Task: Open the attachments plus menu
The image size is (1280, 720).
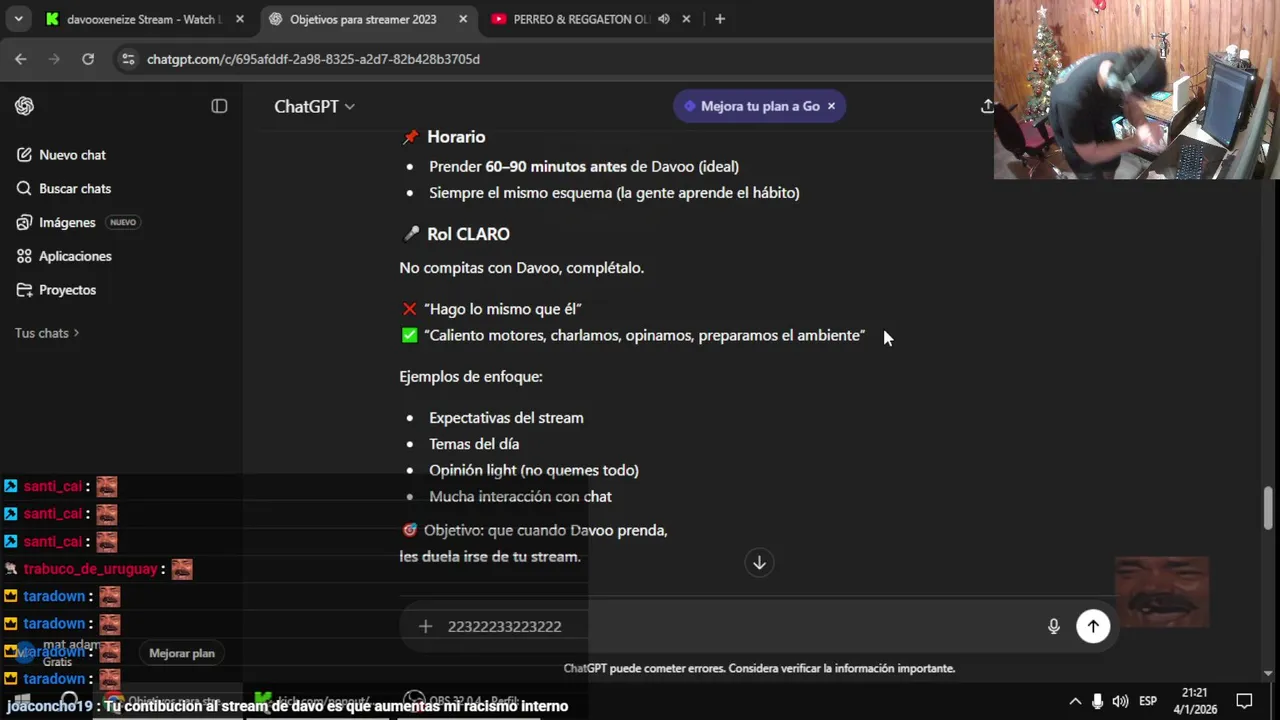Action: coord(425,626)
